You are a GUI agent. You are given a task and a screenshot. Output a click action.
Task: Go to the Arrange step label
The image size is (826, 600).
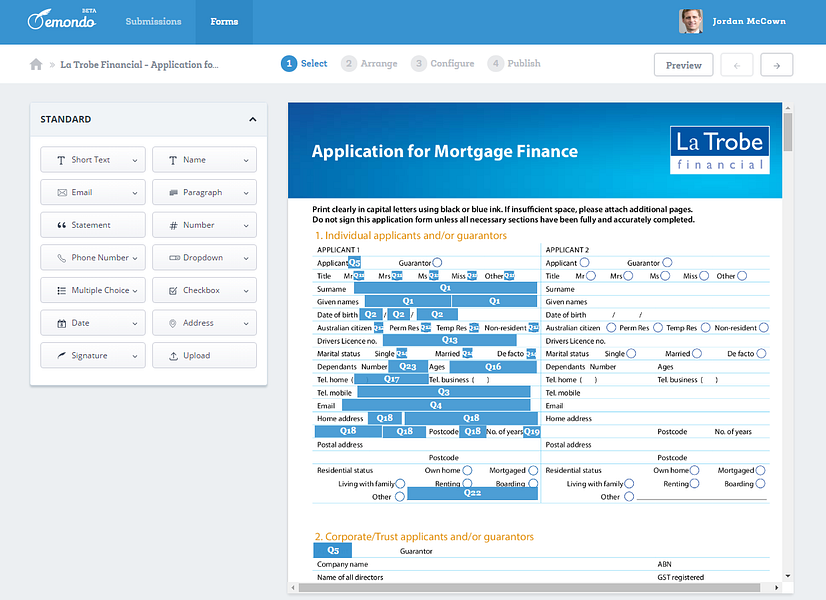pos(379,64)
